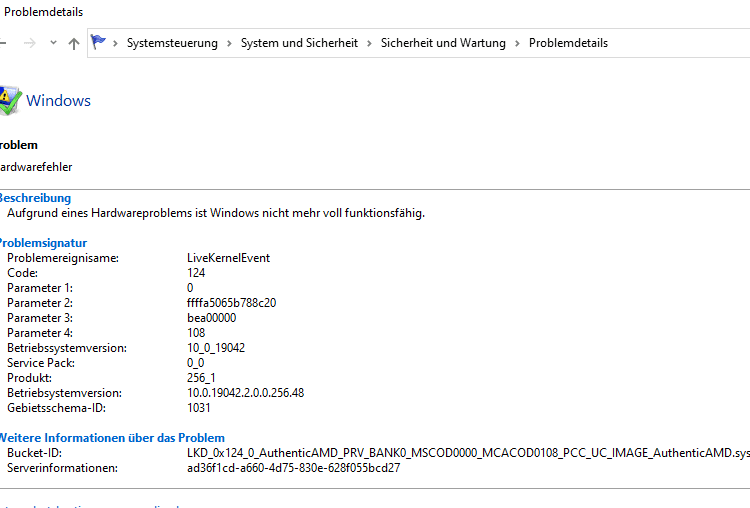Click the Parameter 2 value ffffa5065b788c20
This screenshot has width=750, height=508.
pyautogui.click(x=232, y=303)
